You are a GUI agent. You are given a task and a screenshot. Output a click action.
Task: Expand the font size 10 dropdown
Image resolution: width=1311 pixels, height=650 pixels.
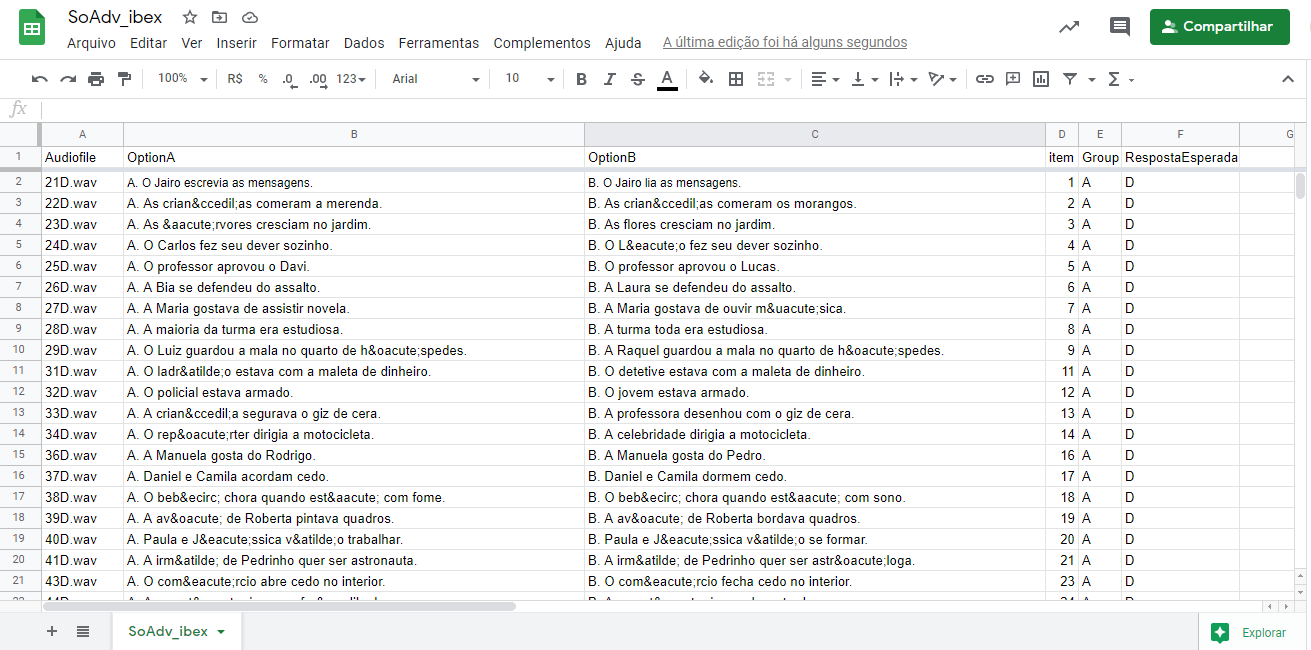(x=529, y=79)
